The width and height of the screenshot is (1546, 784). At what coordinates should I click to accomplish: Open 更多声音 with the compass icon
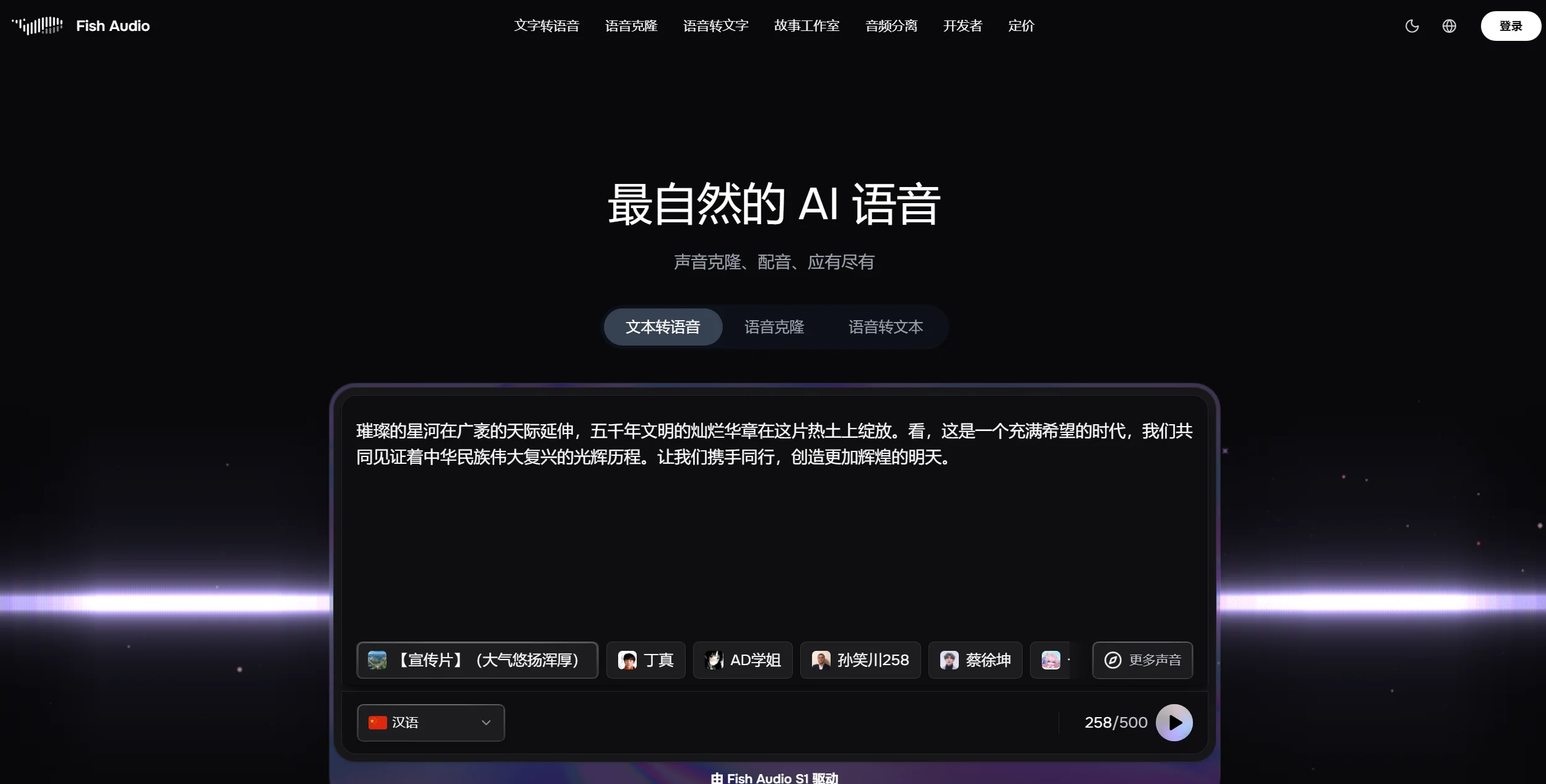click(x=1142, y=660)
